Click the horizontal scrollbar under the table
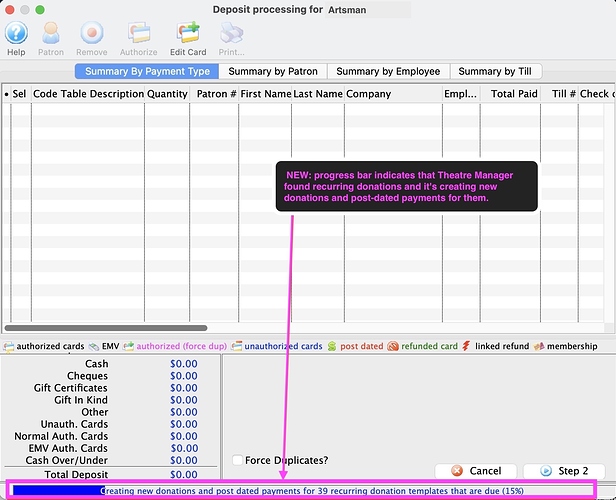Screen dimensions: 616x500 click(106, 328)
